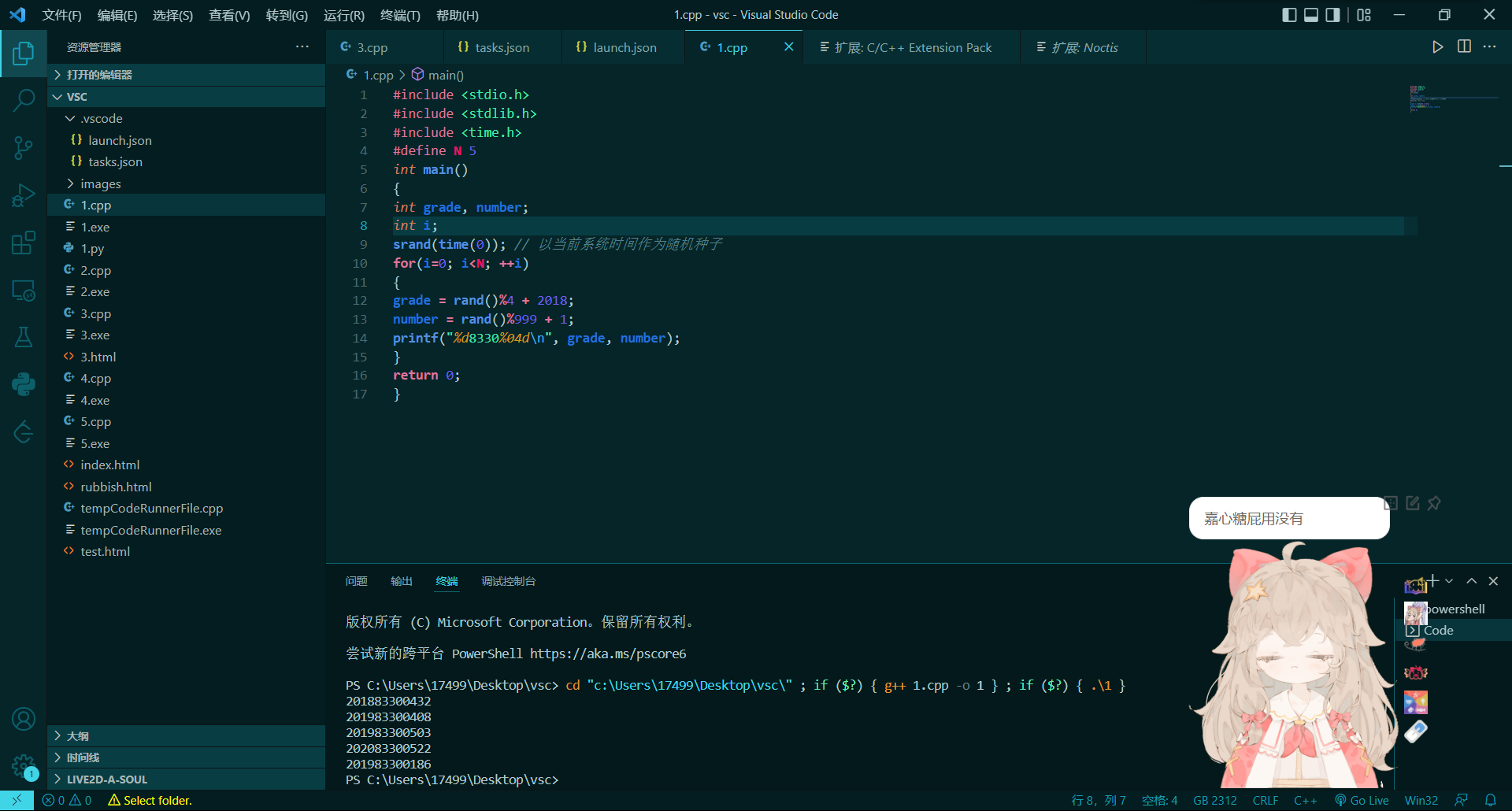Image resolution: width=1512 pixels, height=811 pixels.
Task: Click the feedback icon in status bar
Action: (x=1461, y=800)
